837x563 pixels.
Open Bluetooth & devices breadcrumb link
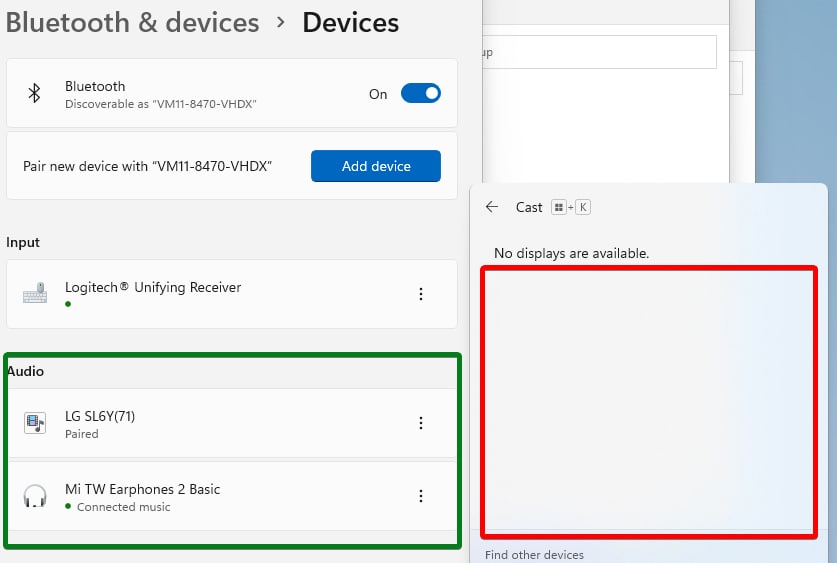(x=132, y=23)
